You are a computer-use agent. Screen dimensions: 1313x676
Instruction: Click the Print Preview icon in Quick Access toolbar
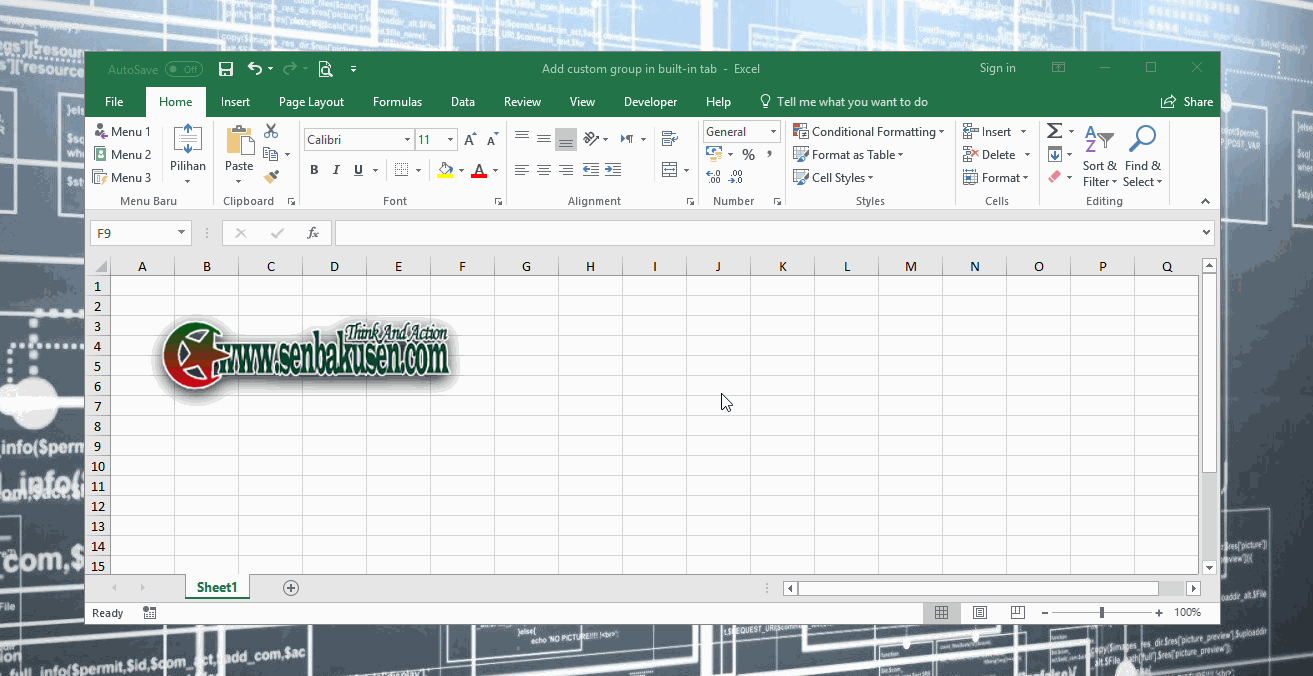324,69
